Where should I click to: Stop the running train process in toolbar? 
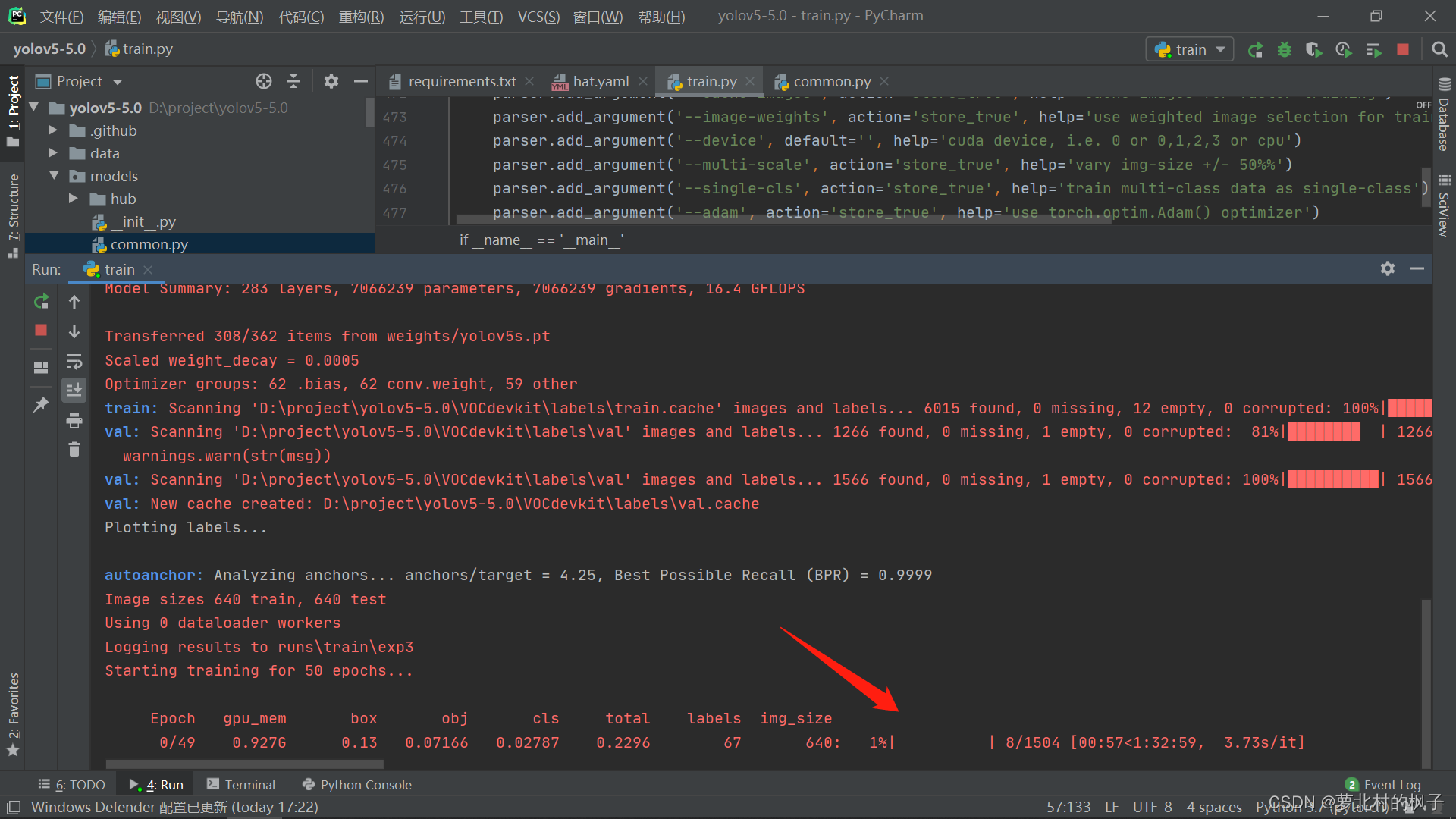(x=1403, y=50)
